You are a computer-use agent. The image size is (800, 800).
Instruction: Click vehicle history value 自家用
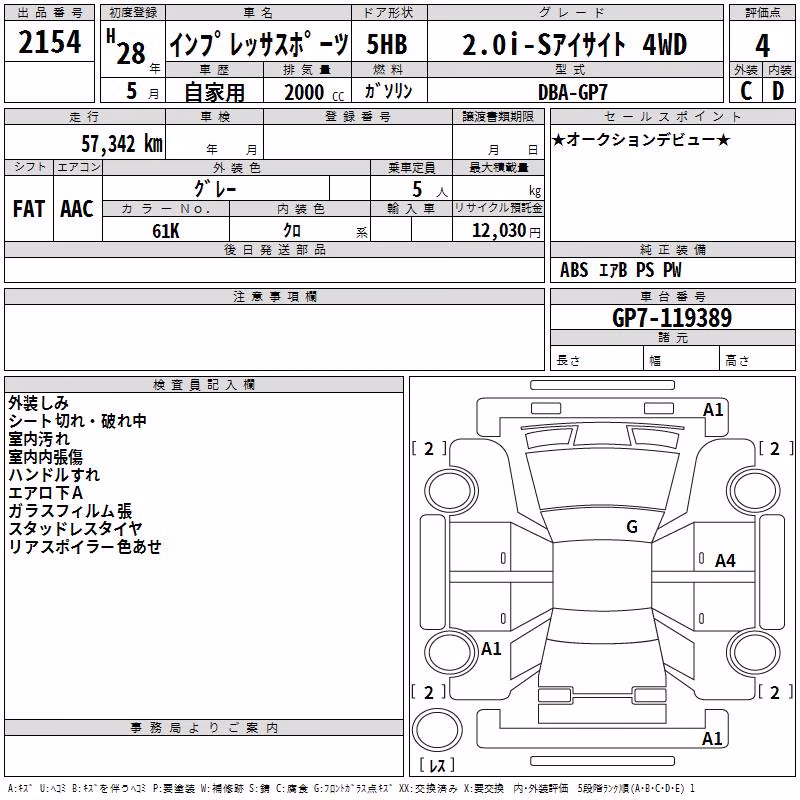coord(214,92)
